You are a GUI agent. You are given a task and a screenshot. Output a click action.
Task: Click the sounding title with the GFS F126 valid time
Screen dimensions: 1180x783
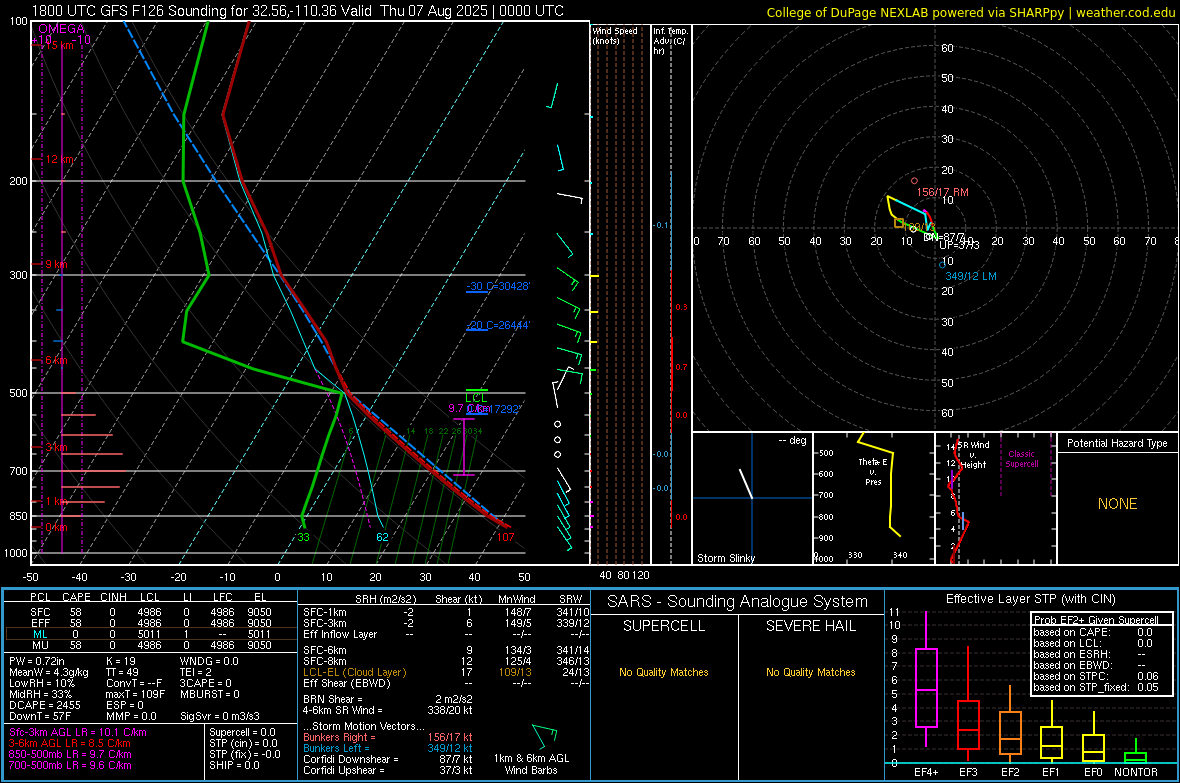[297, 11]
